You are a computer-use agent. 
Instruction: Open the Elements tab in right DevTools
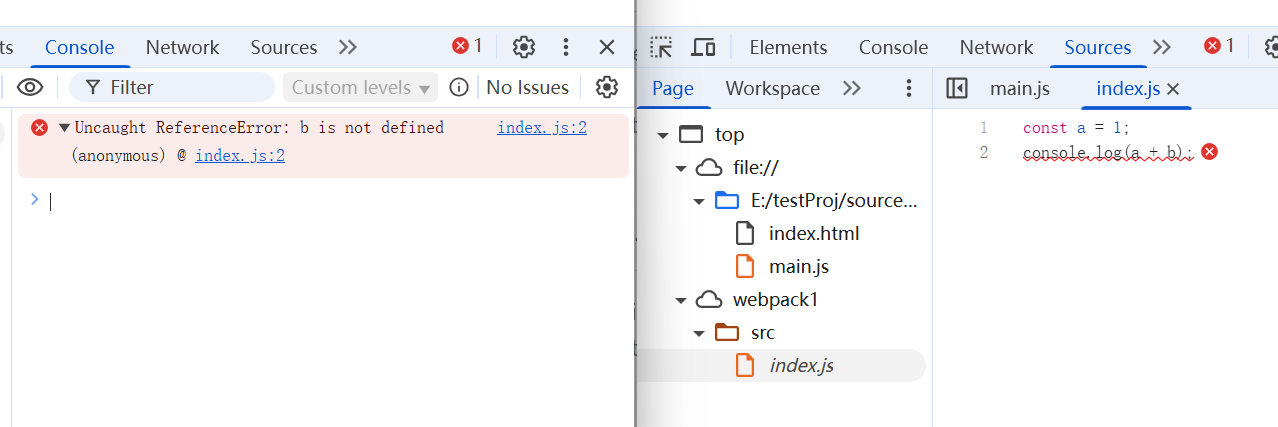coord(788,47)
